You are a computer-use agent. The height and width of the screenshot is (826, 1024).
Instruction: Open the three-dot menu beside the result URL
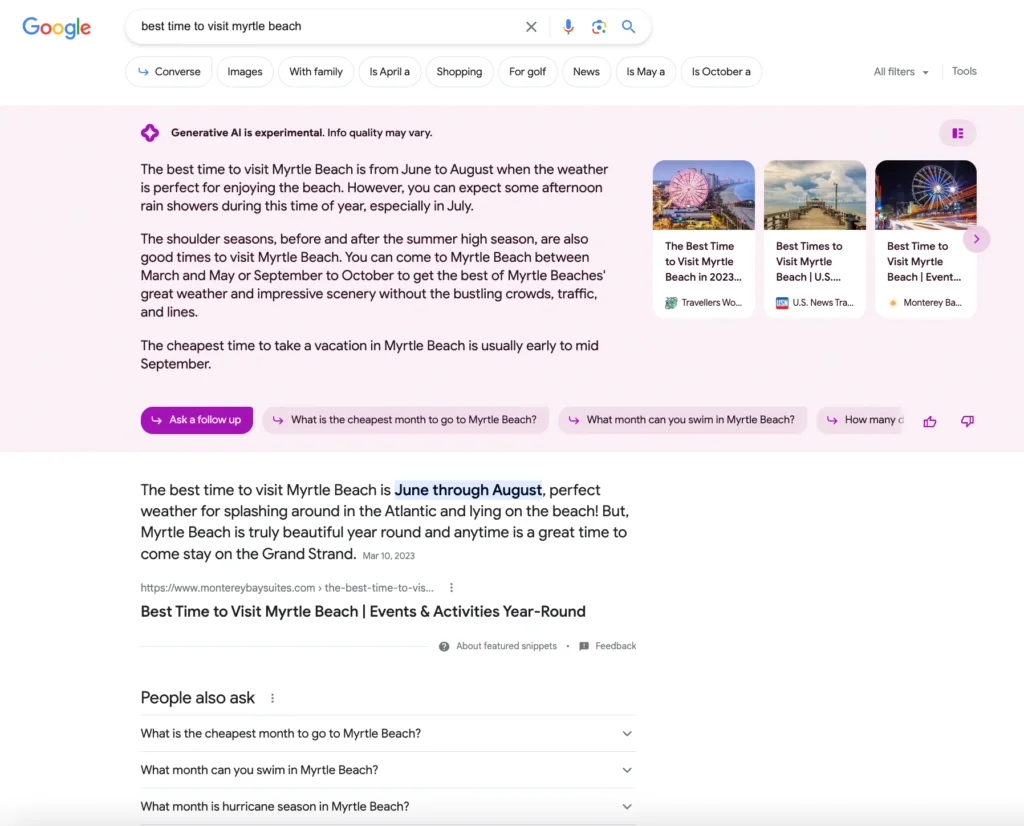pyautogui.click(x=451, y=587)
